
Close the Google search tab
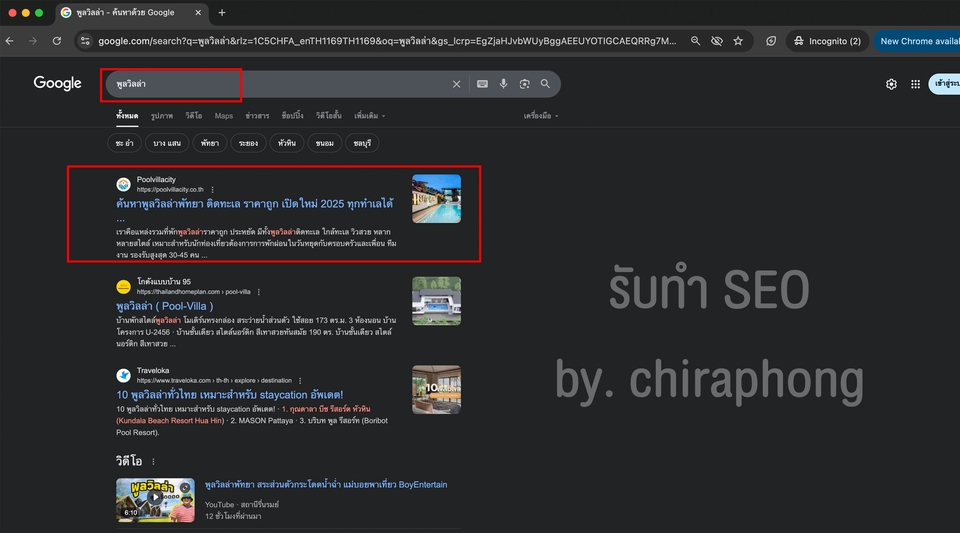pos(198,12)
